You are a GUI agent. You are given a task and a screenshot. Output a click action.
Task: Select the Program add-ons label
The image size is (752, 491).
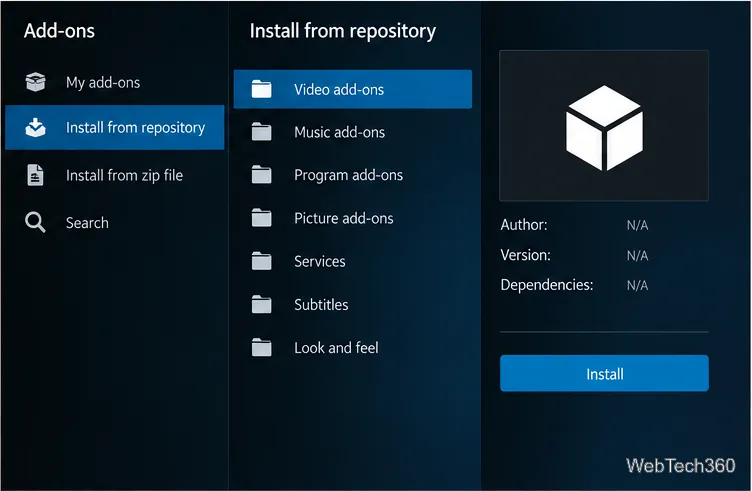pos(349,175)
